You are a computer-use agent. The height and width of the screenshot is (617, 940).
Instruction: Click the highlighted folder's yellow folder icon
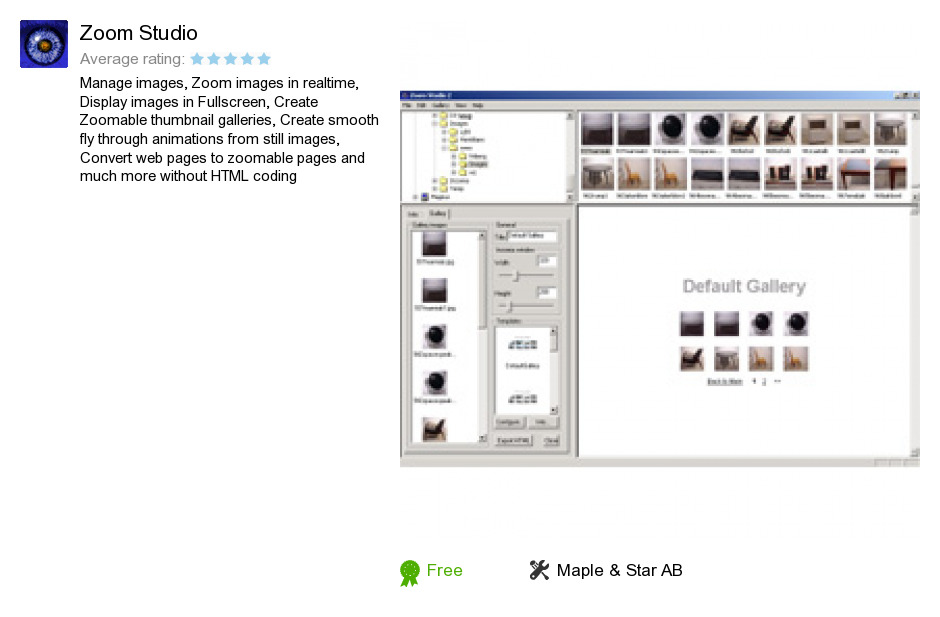click(463, 164)
